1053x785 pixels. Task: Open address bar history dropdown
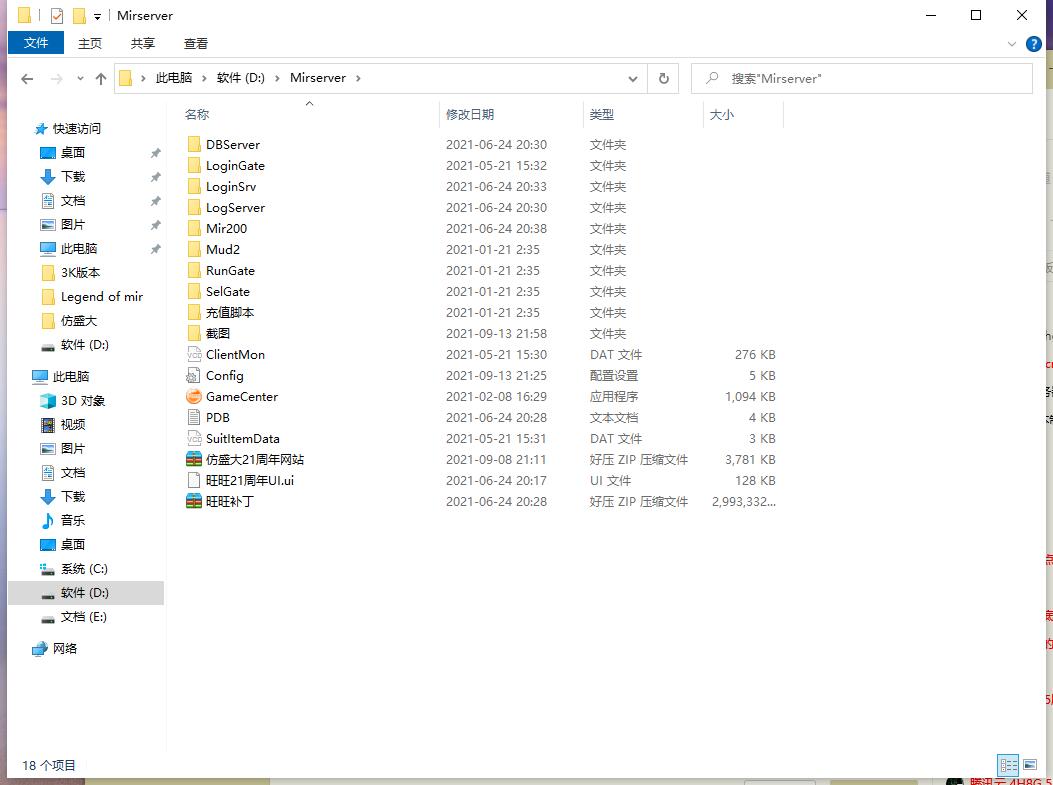coord(633,79)
